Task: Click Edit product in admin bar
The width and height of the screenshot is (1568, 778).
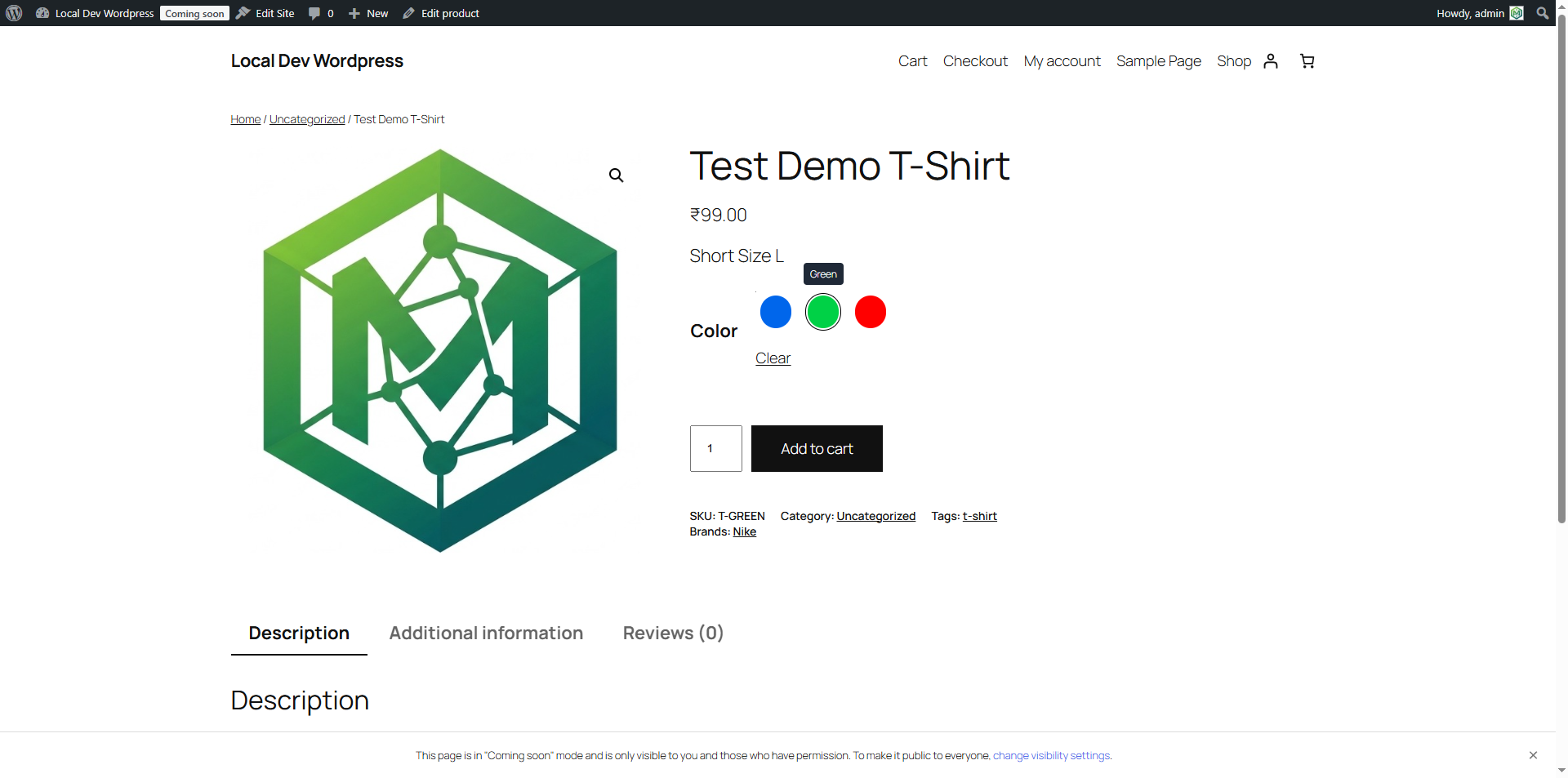Action: pos(441,13)
